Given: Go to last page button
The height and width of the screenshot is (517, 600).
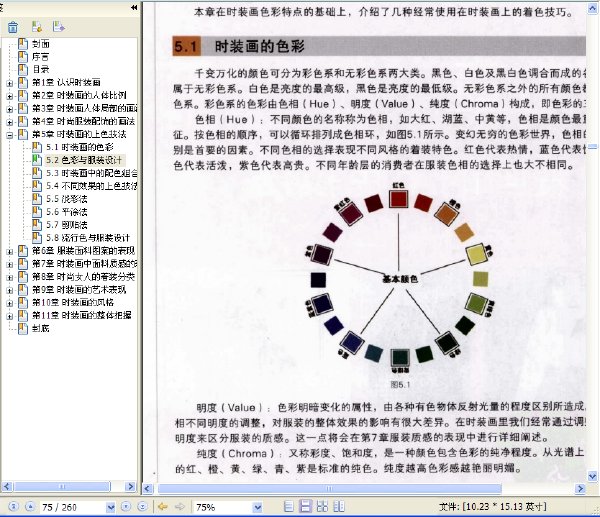Looking at the screenshot, I should point(142,507).
